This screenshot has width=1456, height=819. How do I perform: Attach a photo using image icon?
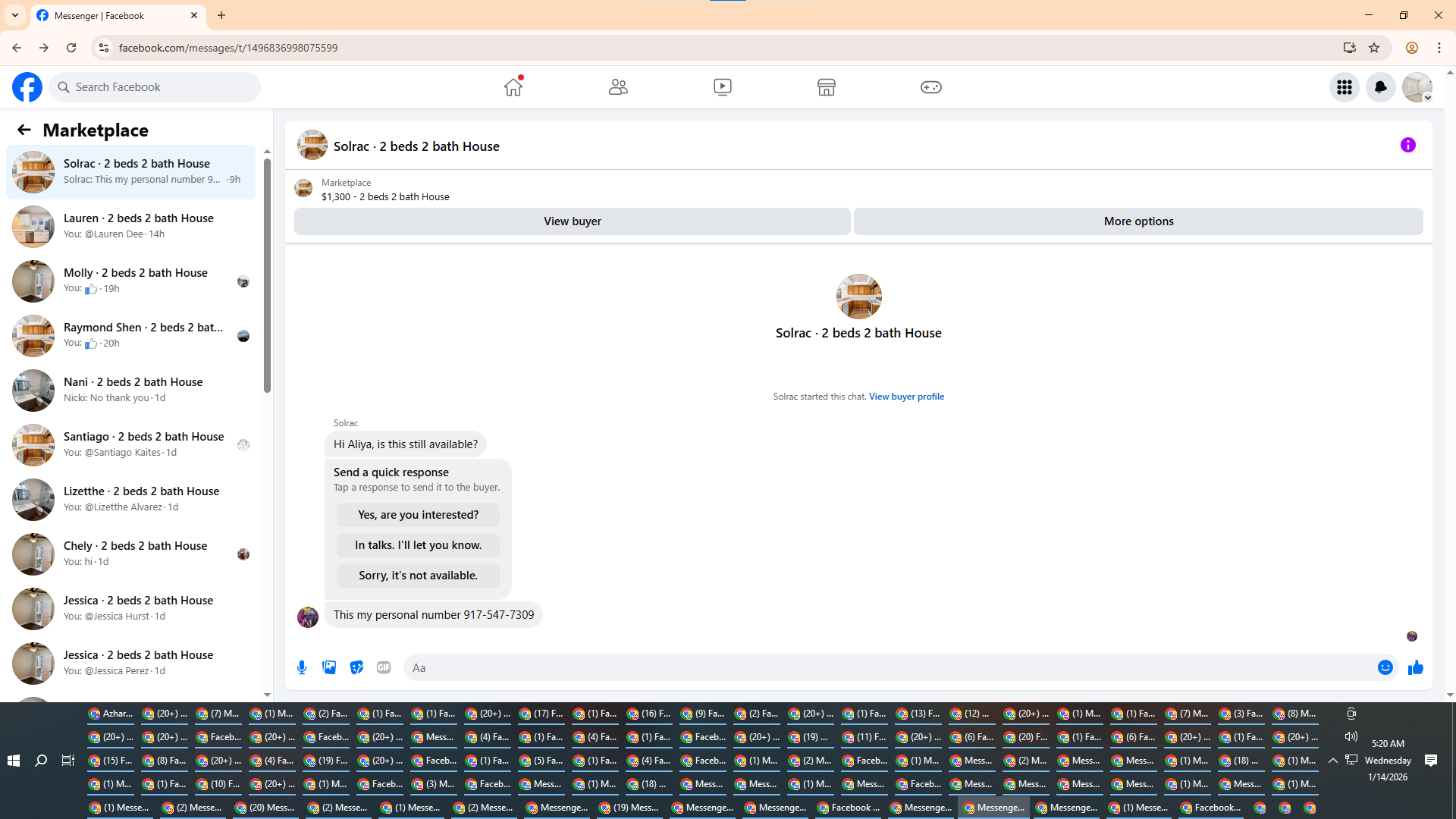329,667
